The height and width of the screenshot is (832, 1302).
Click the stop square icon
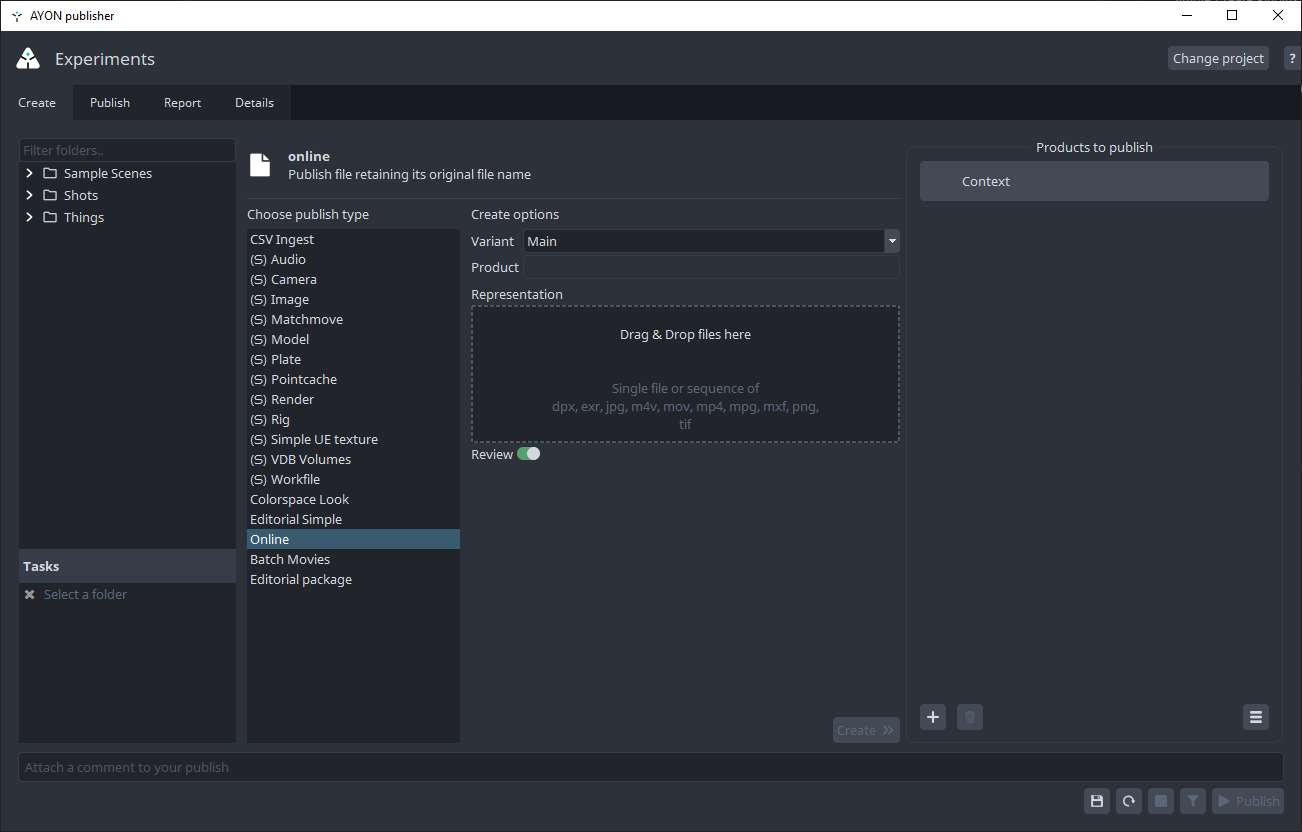pos(1160,801)
